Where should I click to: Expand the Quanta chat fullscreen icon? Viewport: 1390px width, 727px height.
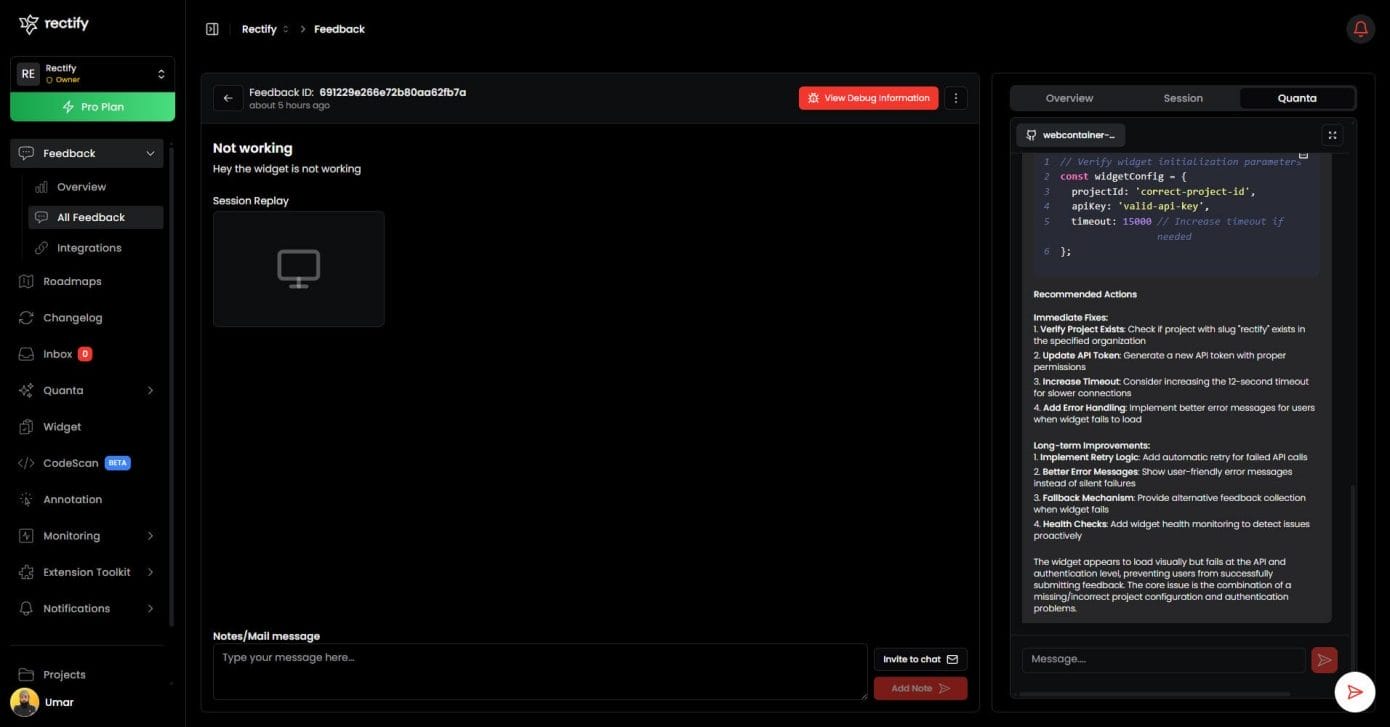(1332, 135)
